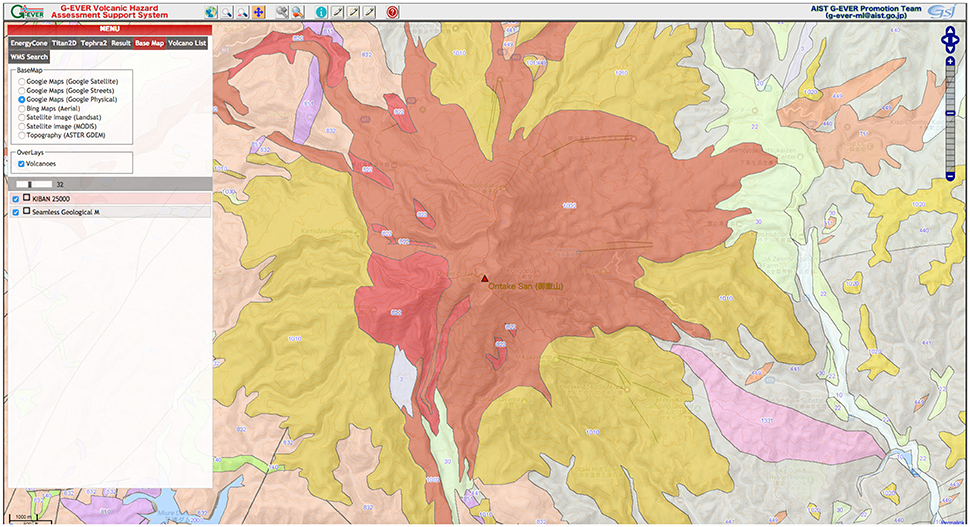
Task: Open the Tephra2 tab
Action: [93, 43]
